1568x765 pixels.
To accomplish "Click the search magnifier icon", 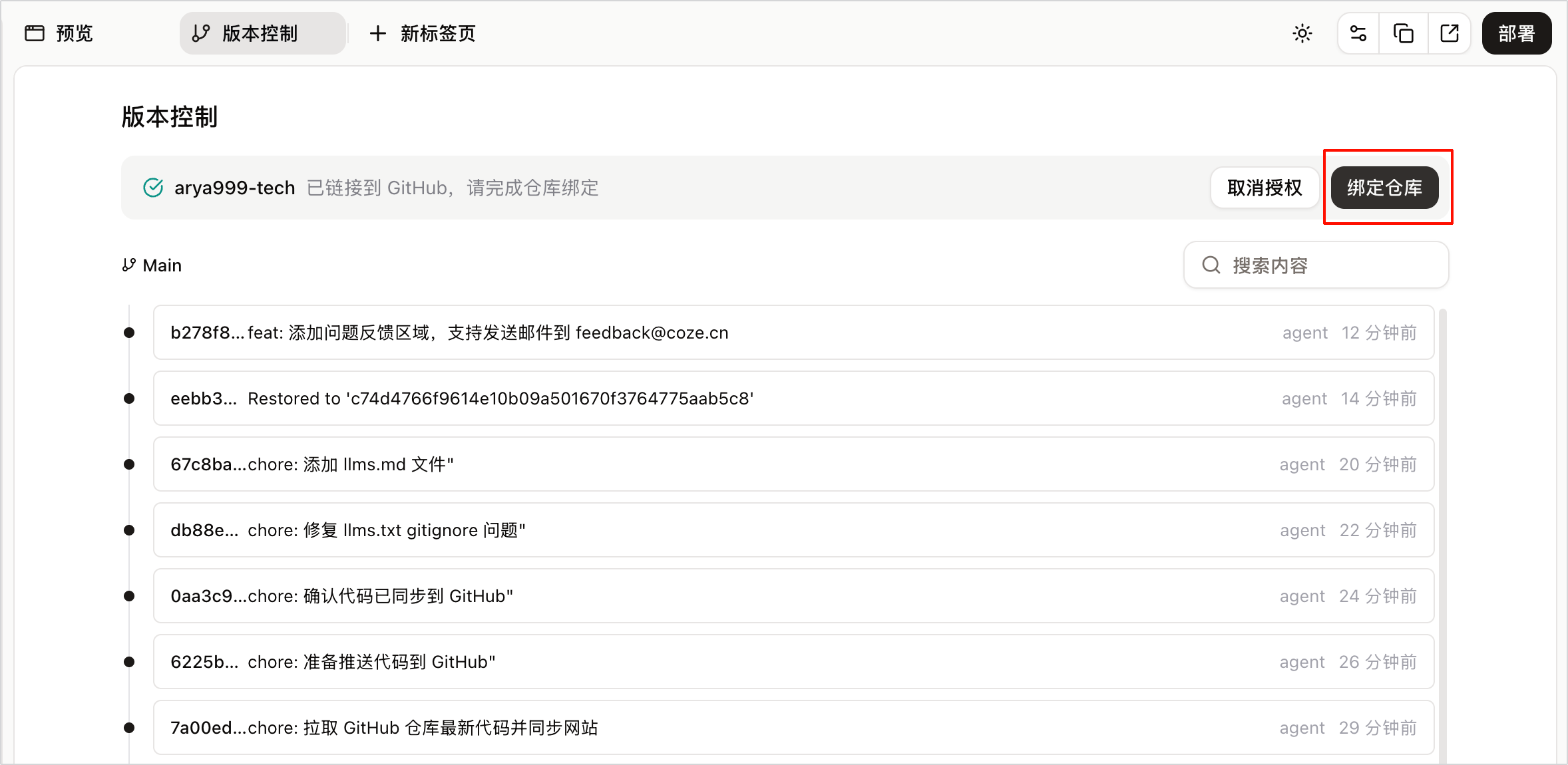I will click(1211, 265).
